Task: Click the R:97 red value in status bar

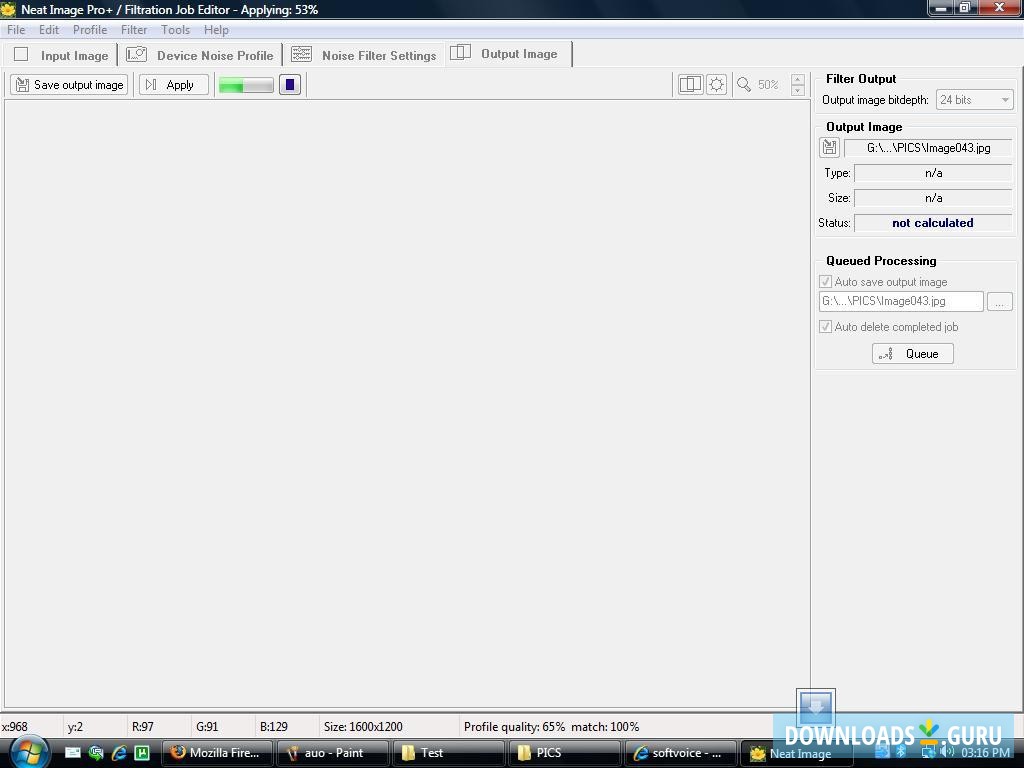Action: 143,727
